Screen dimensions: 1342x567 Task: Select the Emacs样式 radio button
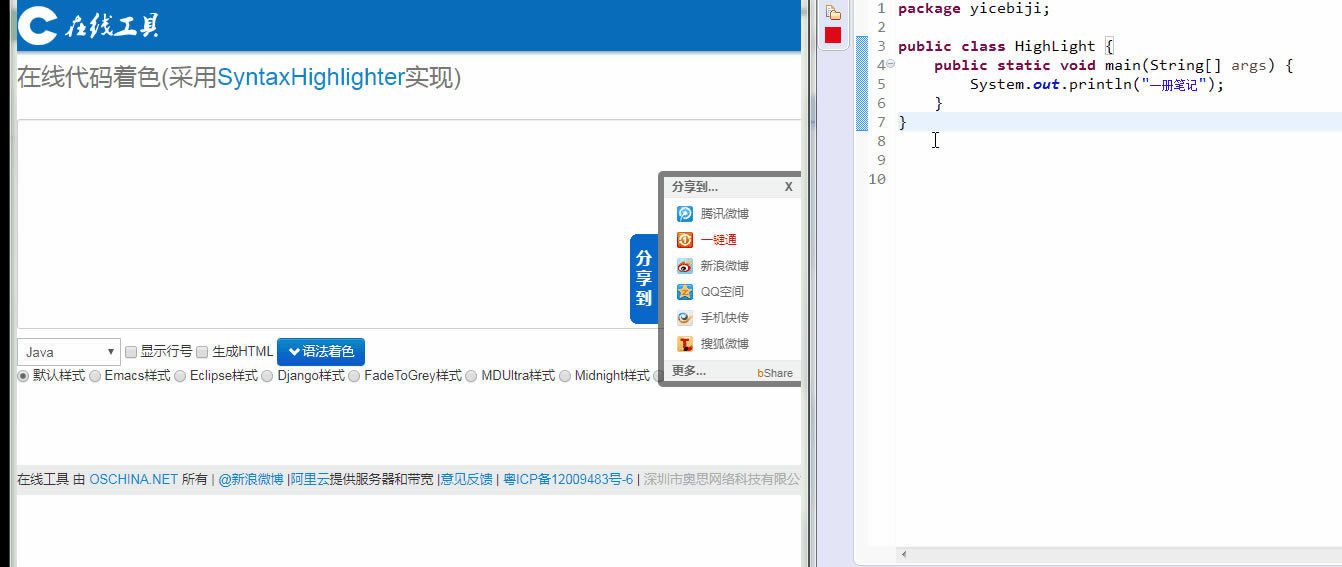point(95,376)
